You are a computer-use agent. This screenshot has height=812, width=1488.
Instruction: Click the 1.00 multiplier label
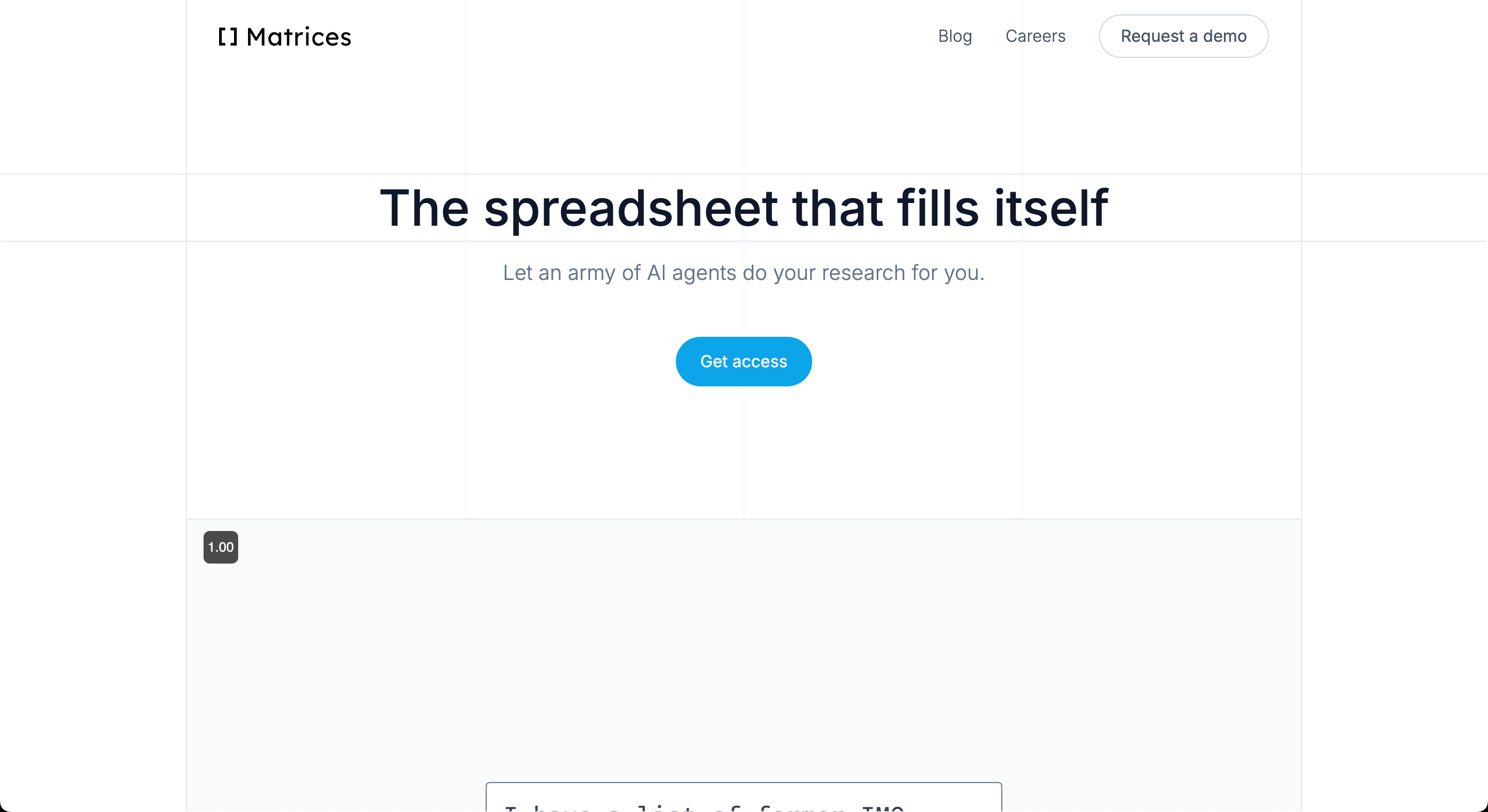[220, 547]
